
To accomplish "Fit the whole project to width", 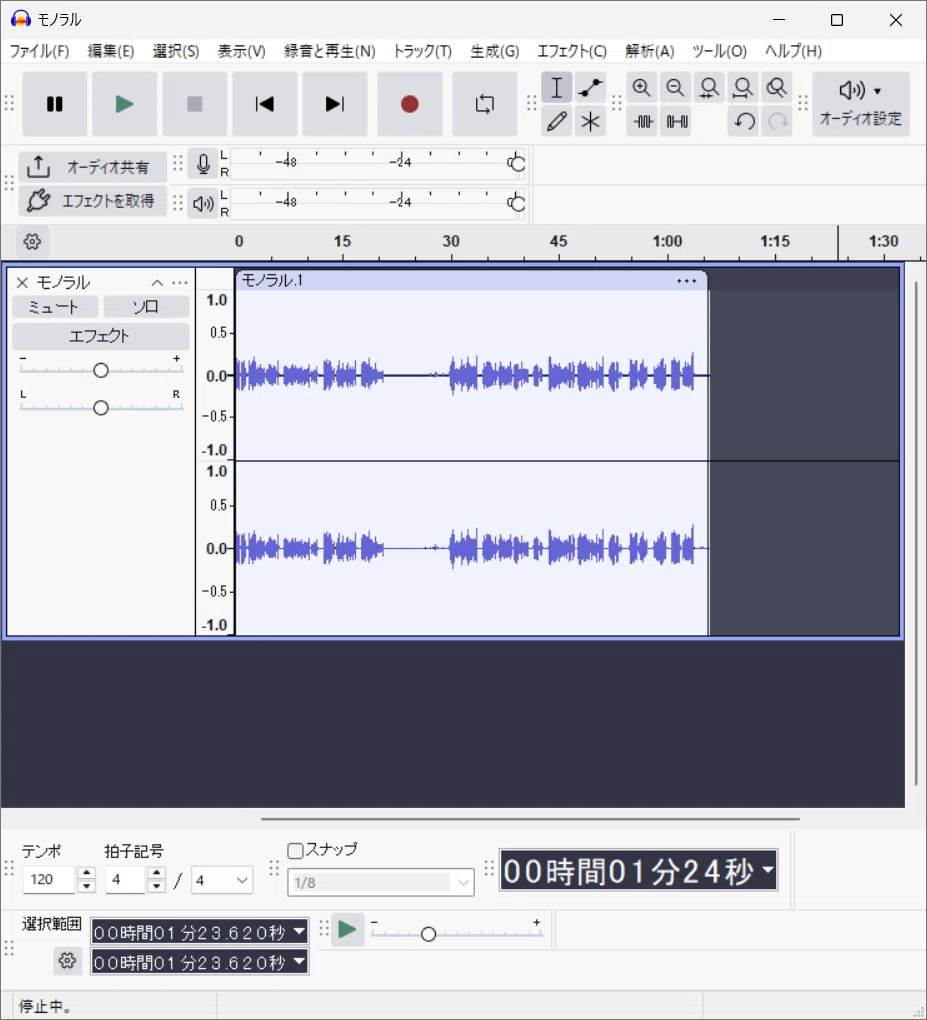I will (x=743, y=88).
